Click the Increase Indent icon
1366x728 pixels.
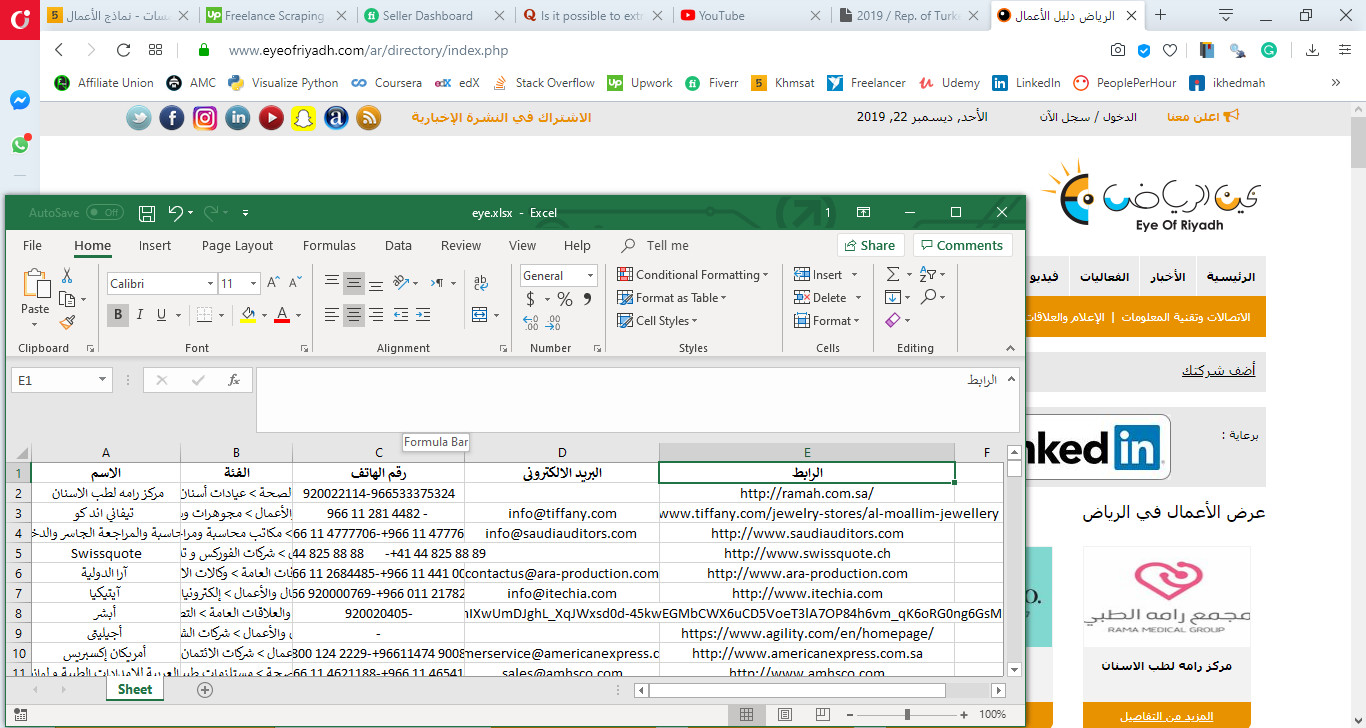(425, 315)
